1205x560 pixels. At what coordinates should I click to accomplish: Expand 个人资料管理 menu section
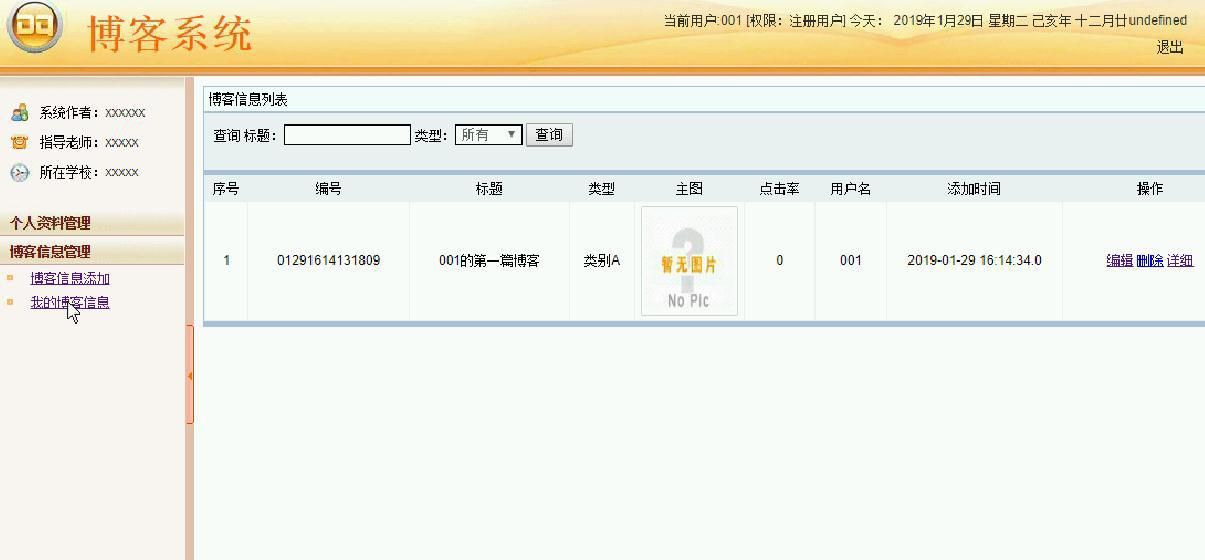tap(50, 223)
